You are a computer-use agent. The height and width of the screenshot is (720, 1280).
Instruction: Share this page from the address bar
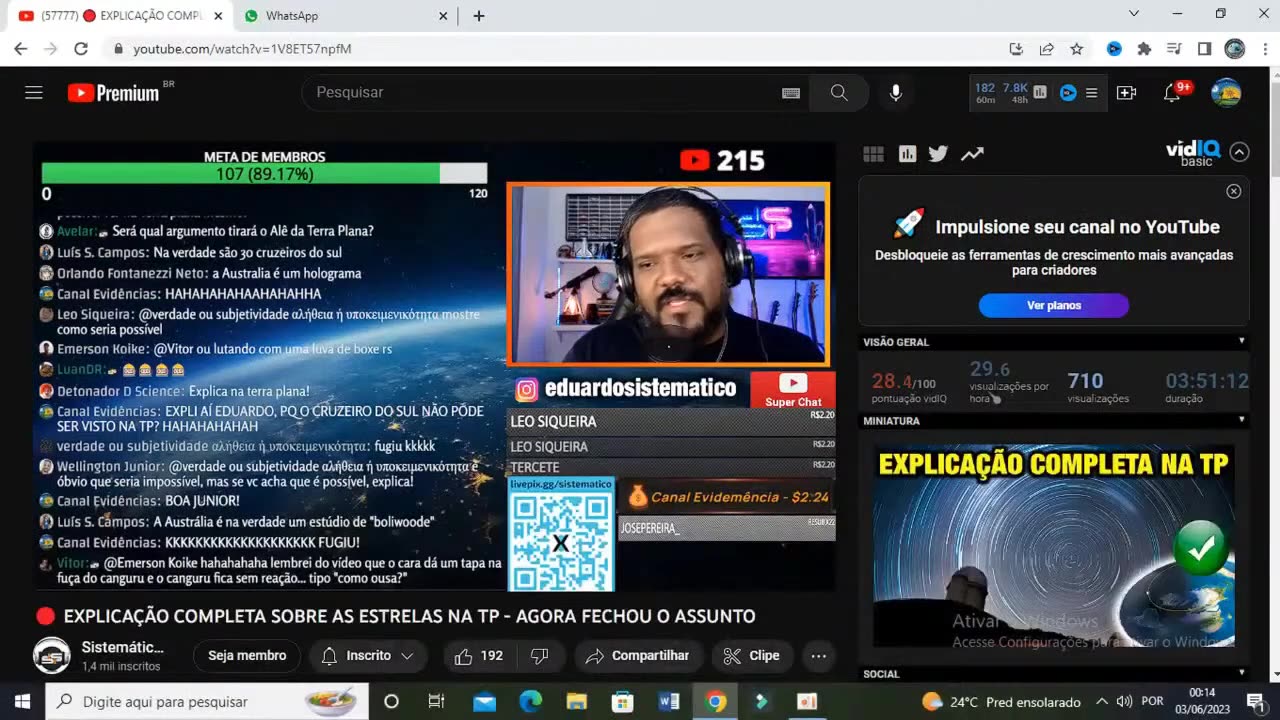click(x=1046, y=48)
